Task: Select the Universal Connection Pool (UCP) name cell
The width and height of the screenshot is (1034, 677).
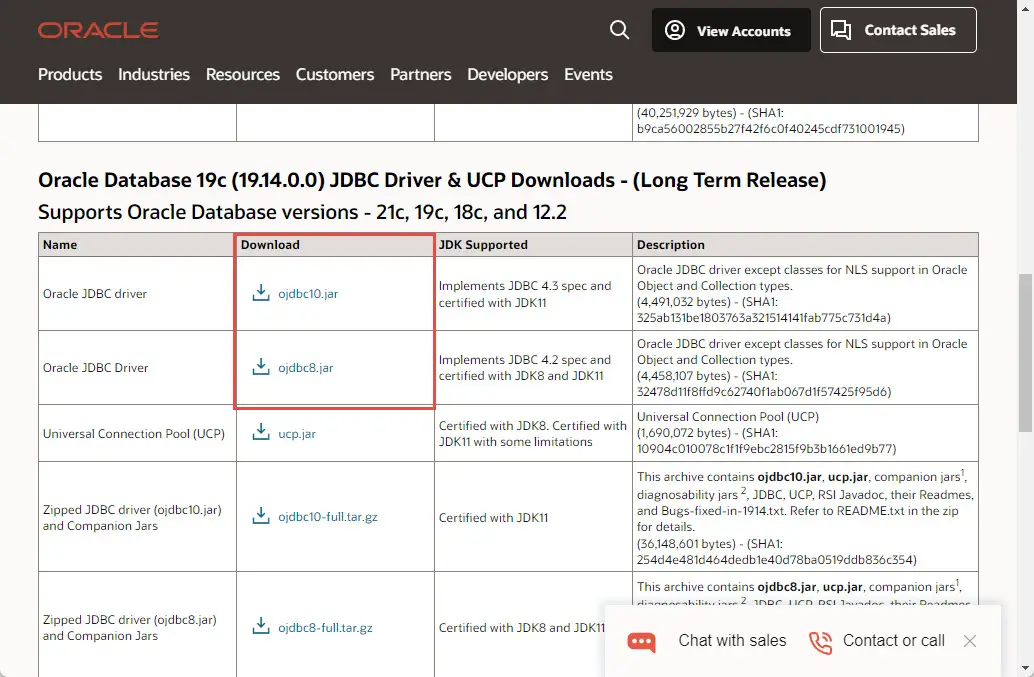Action: [x=137, y=433]
